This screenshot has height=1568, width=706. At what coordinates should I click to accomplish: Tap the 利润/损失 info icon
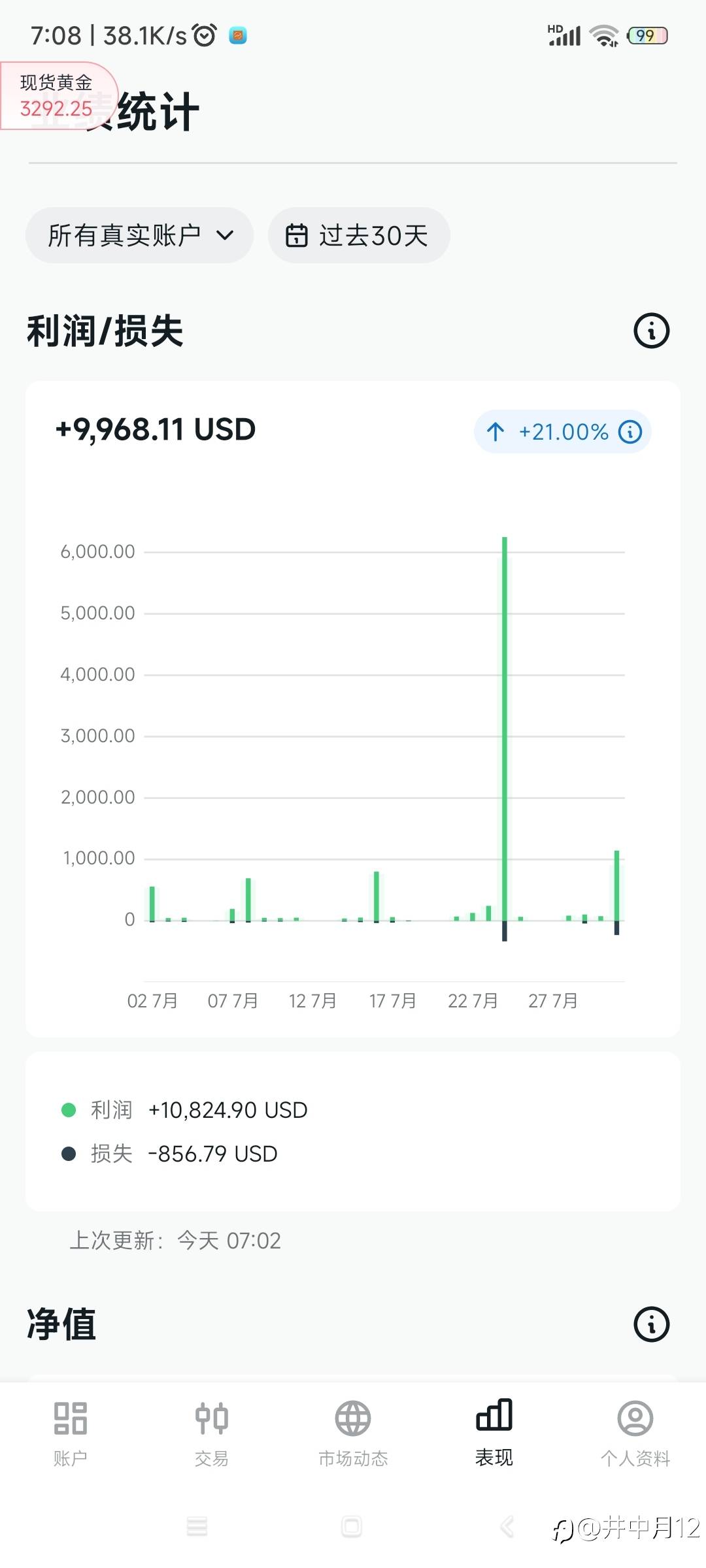point(651,331)
